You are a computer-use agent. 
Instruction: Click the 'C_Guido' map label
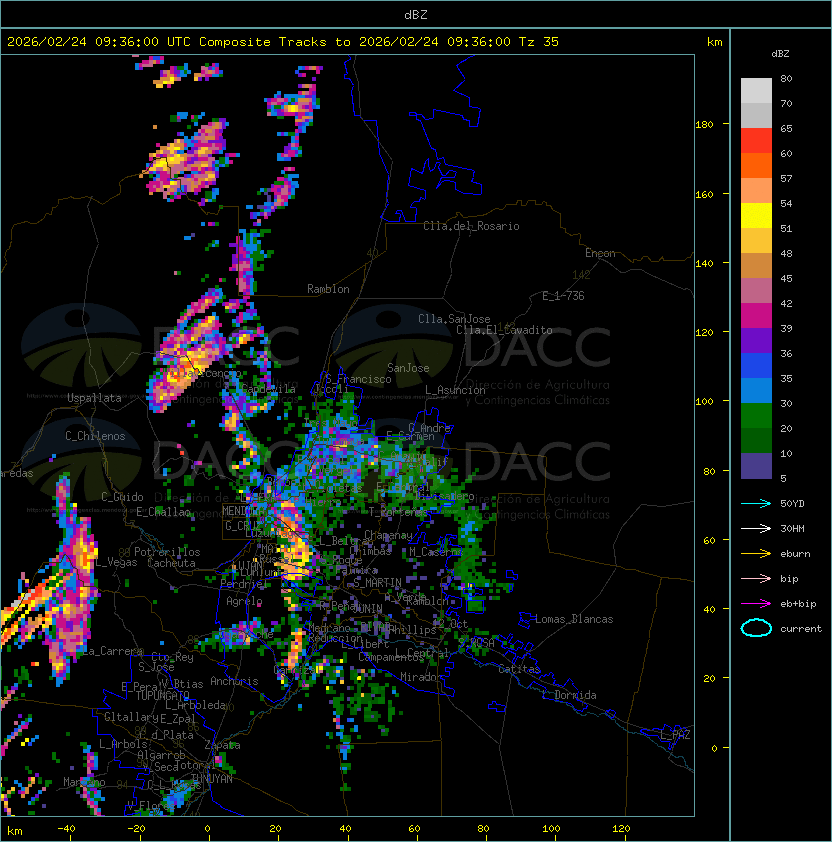122,497
